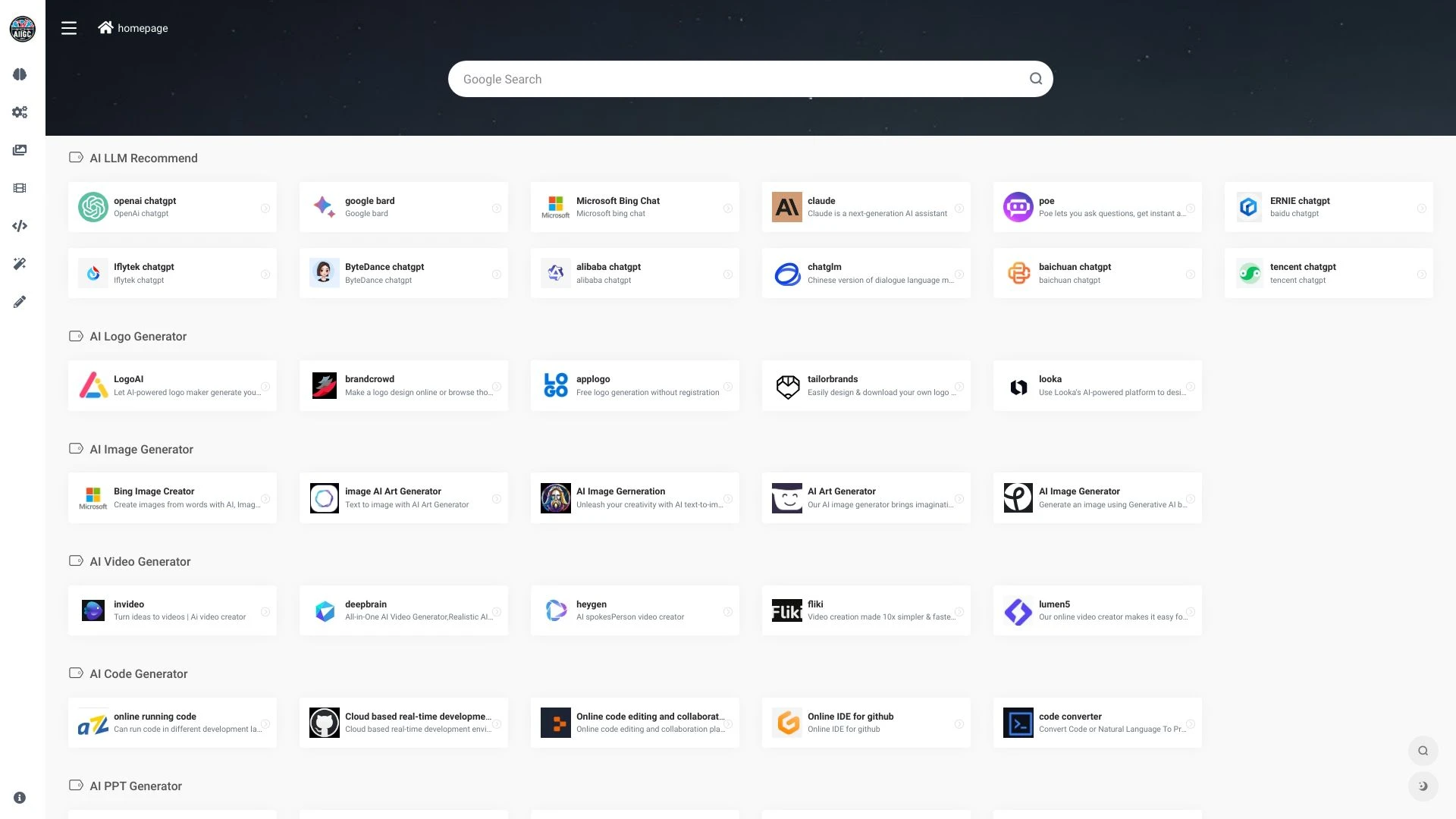This screenshot has width=1456, height=819.
Task: Select the image gallery sidebar icon
Action: point(20,150)
